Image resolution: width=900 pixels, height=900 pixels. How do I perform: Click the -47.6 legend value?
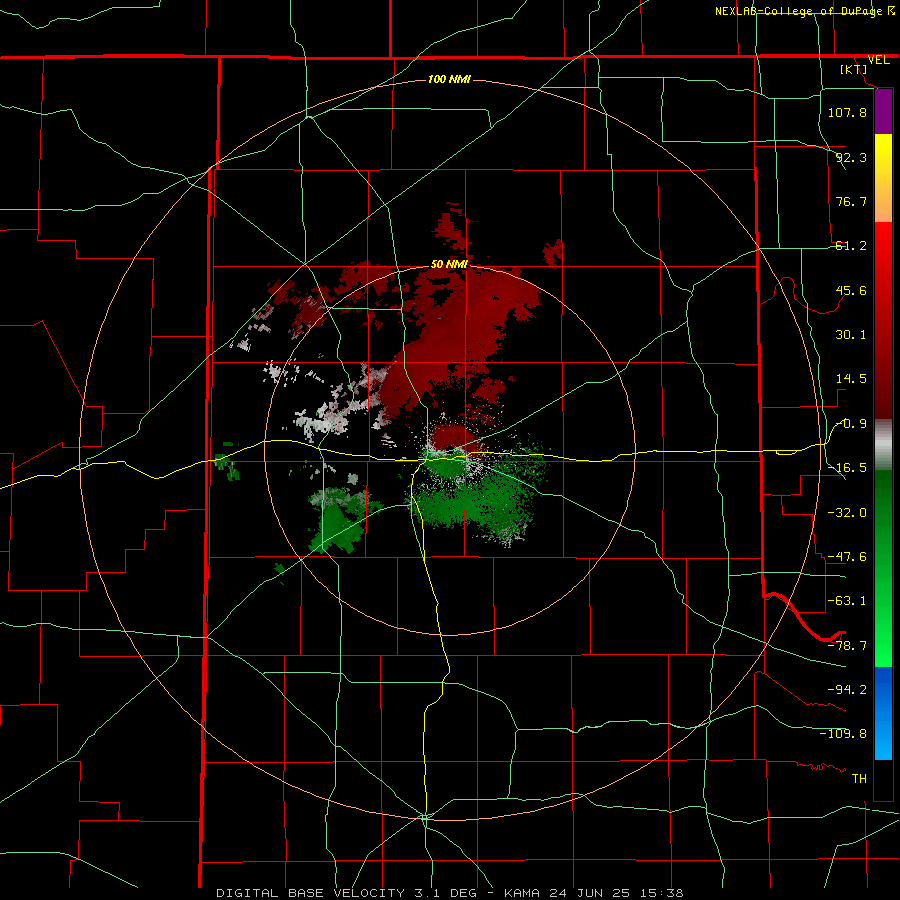(x=847, y=557)
